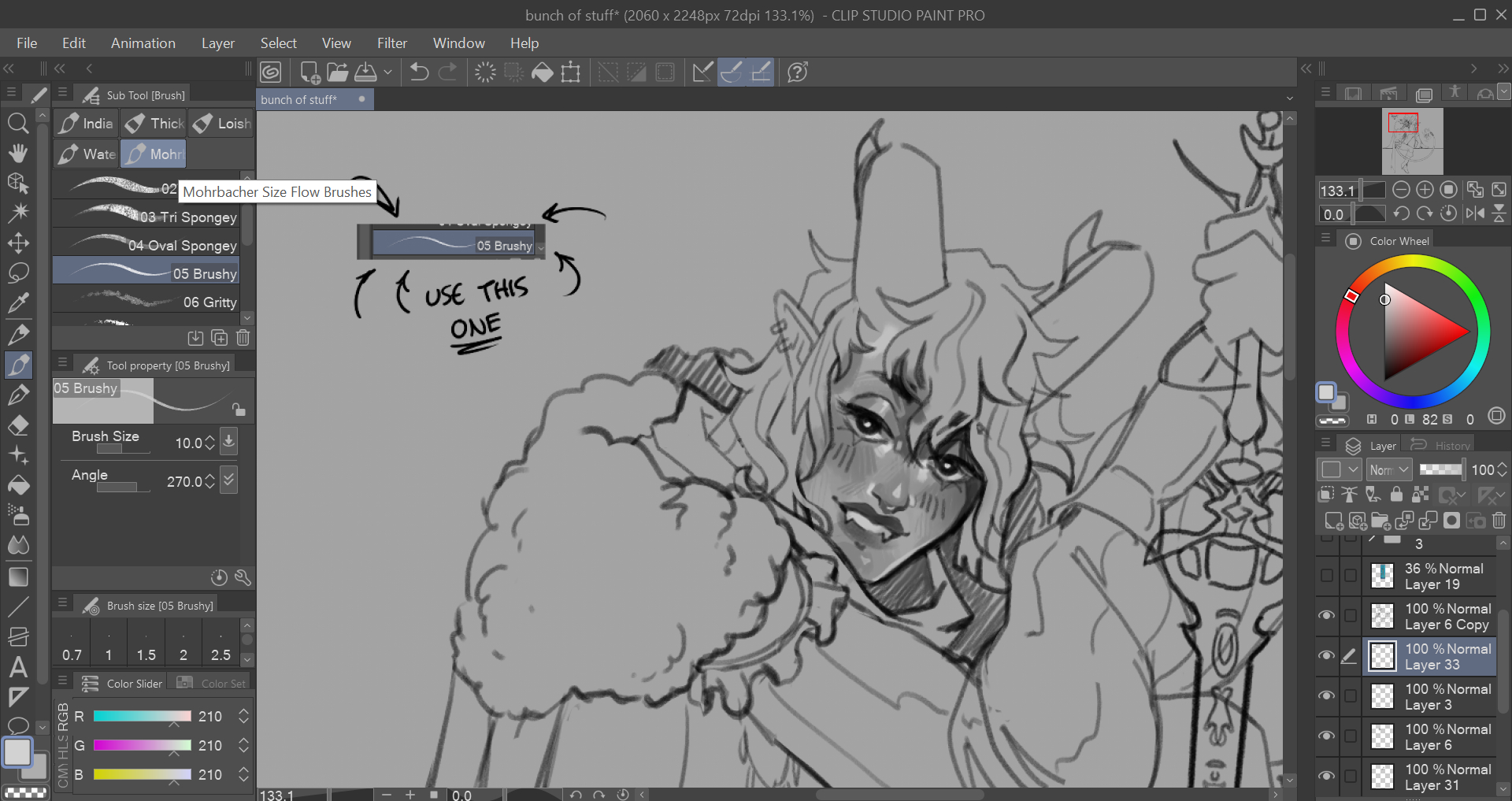Open the save options dropdown arrow
Screen dimensions: 1512x801
coord(387,72)
